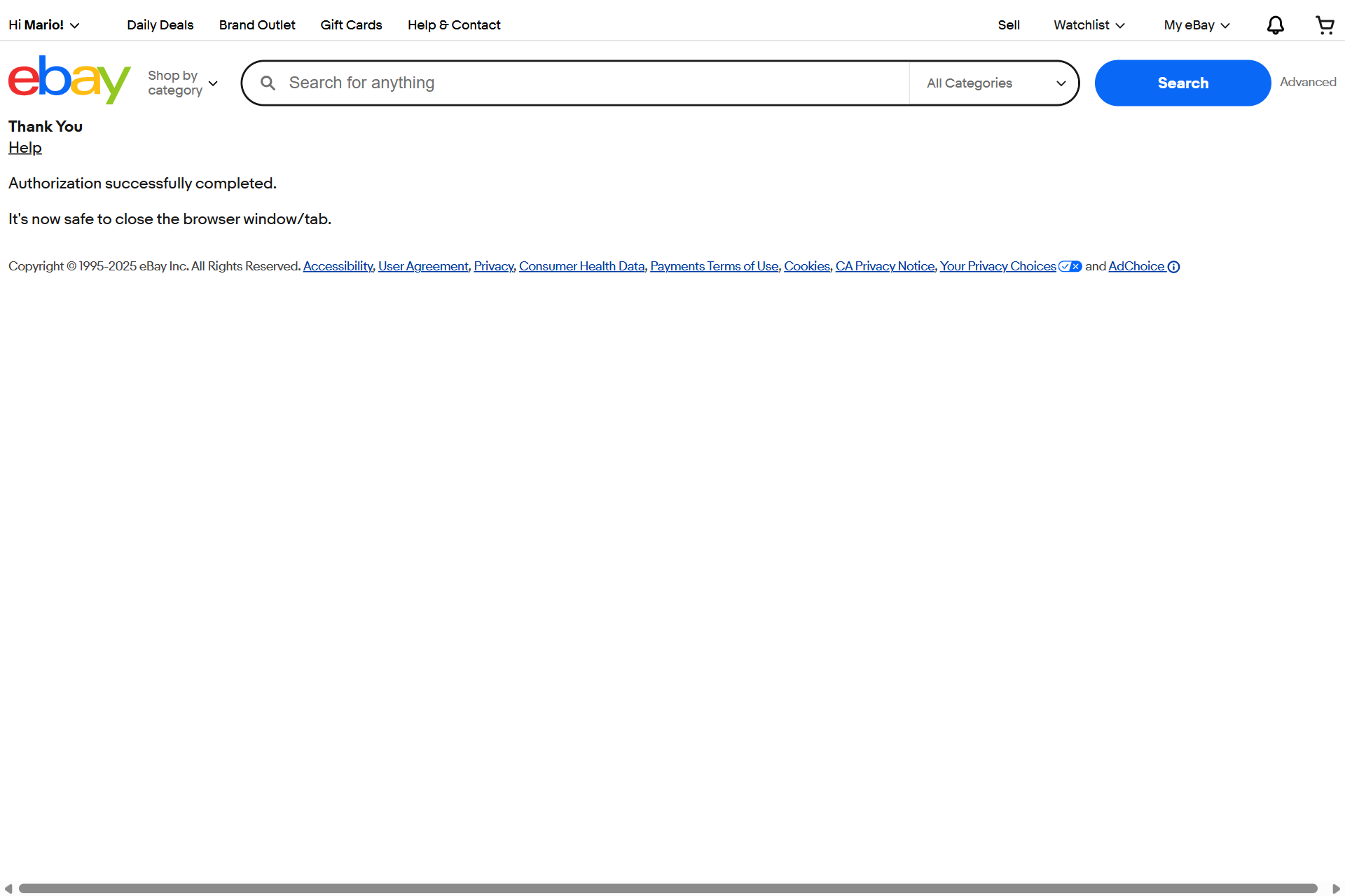Open the Gift Cards page
1345x896 pixels.
pos(351,25)
